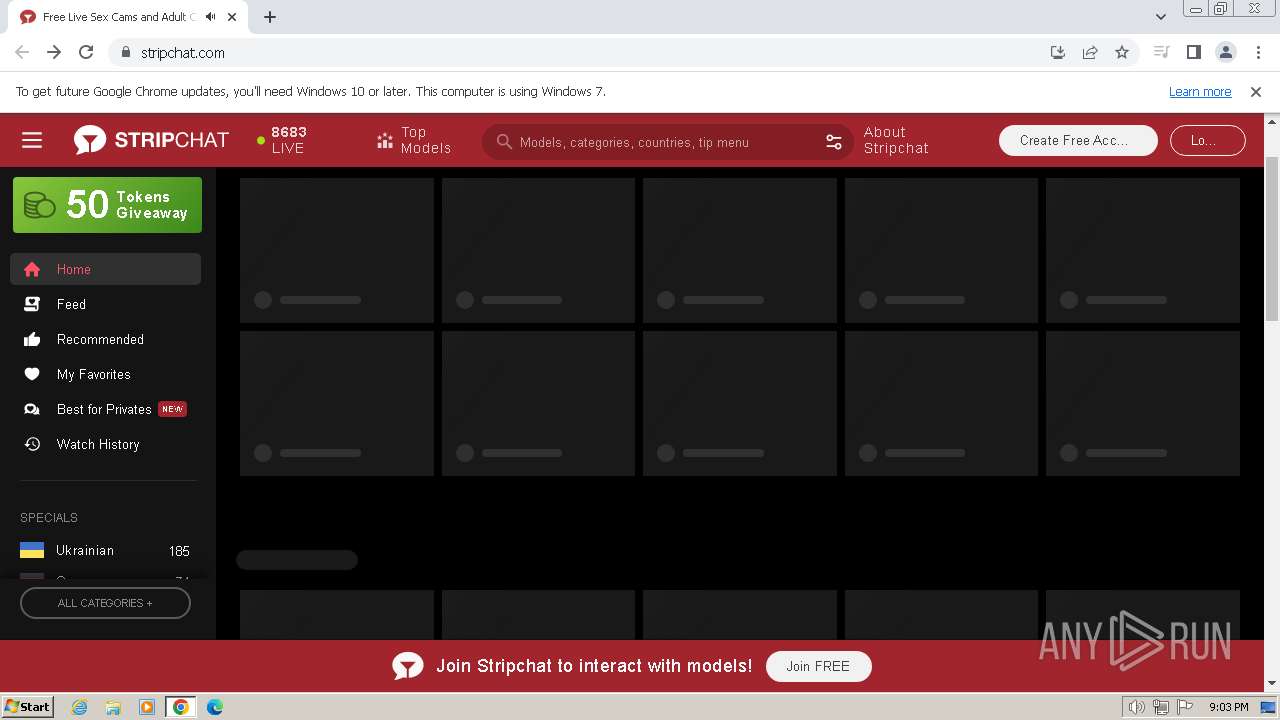1280x720 pixels.
Task: Open search filter settings icon
Action: [834, 142]
